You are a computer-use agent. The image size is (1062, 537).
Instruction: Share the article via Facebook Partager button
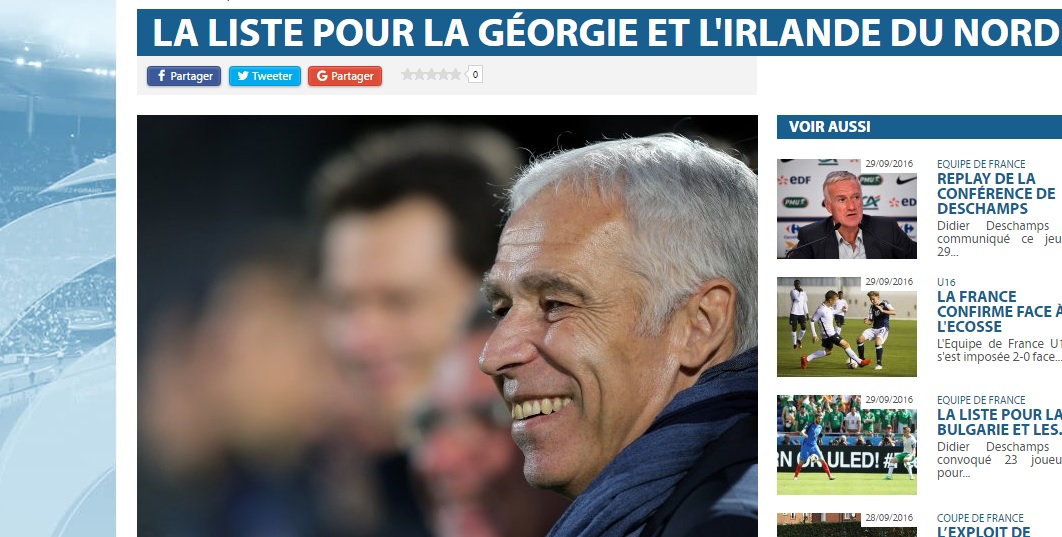click(x=184, y=76)
